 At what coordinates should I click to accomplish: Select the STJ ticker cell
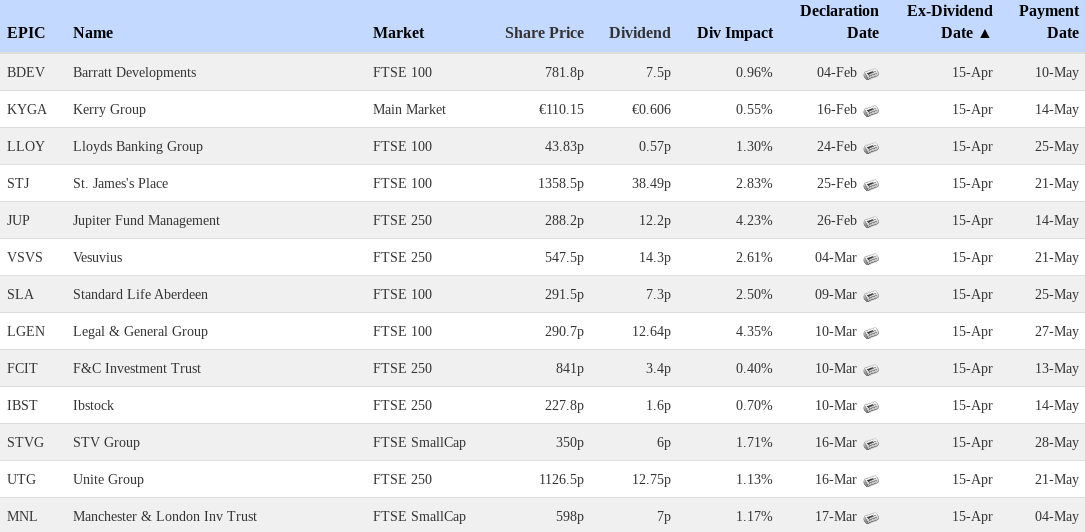18,183
